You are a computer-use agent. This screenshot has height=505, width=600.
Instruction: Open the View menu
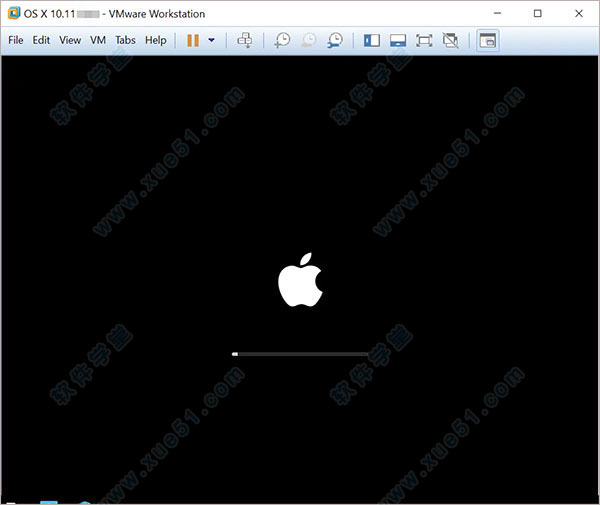click(70, 40)
